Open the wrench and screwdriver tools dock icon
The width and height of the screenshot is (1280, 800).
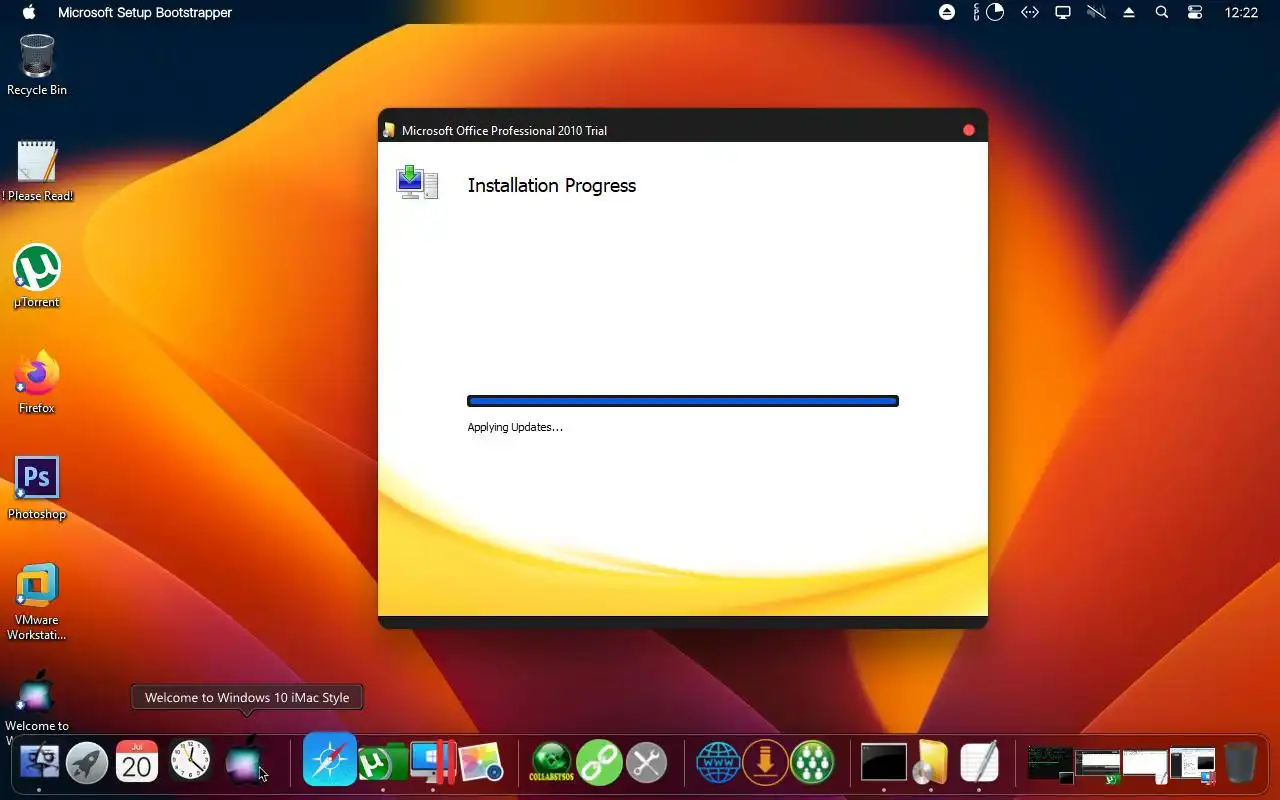pyautogui.click(x=647, y=763)
